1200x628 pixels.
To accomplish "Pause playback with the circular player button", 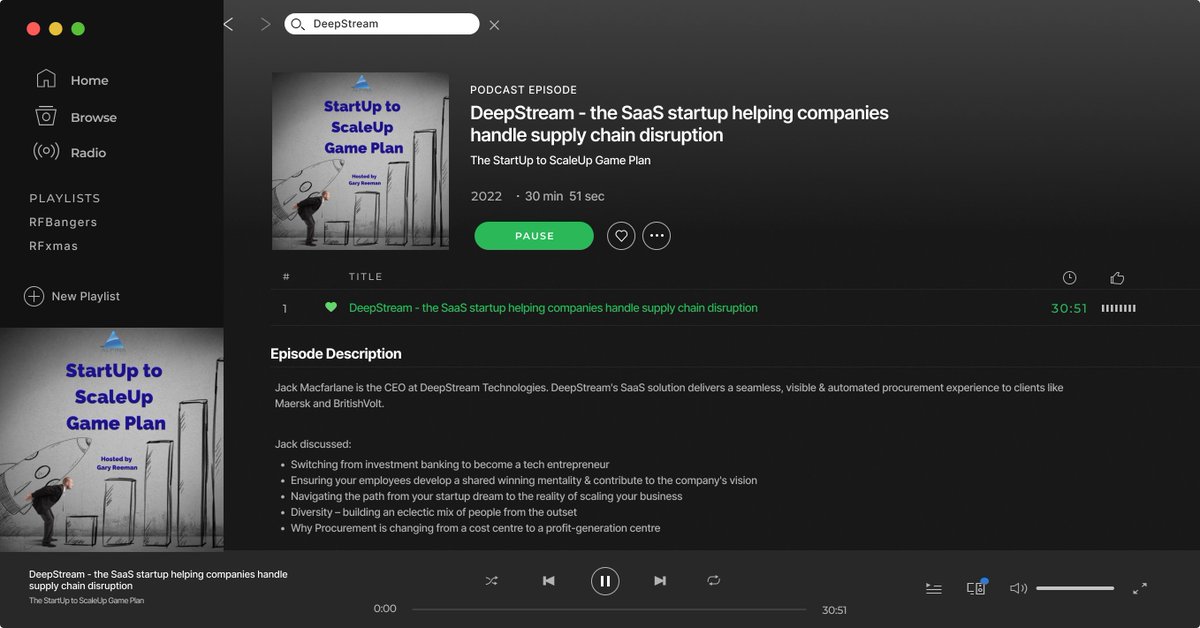I will 605,580.
